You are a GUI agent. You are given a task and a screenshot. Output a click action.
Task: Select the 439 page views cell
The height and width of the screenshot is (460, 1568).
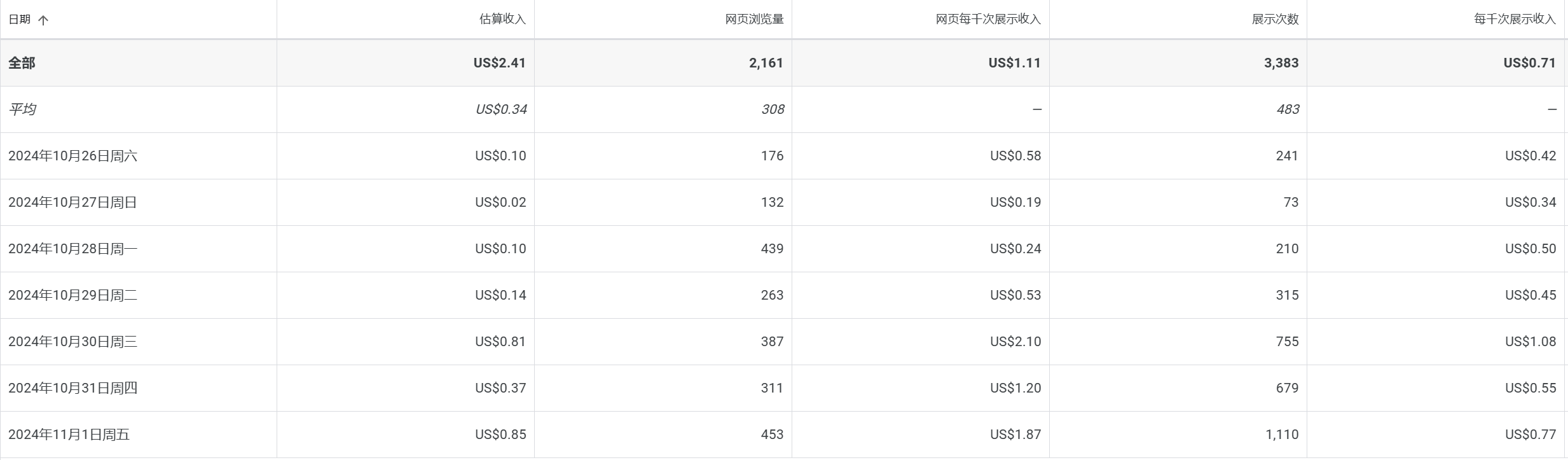772,249
